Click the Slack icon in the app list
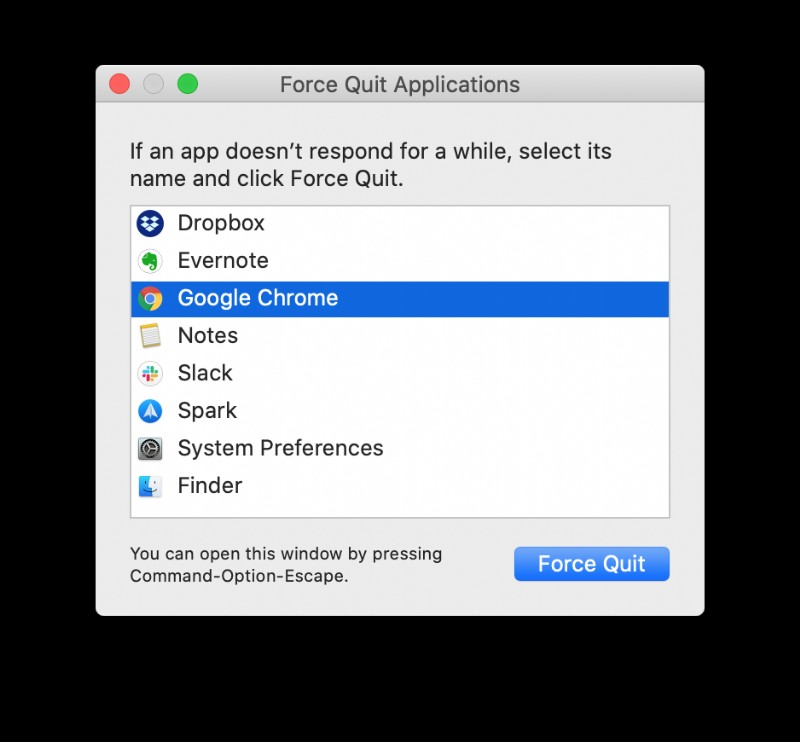 151,372
